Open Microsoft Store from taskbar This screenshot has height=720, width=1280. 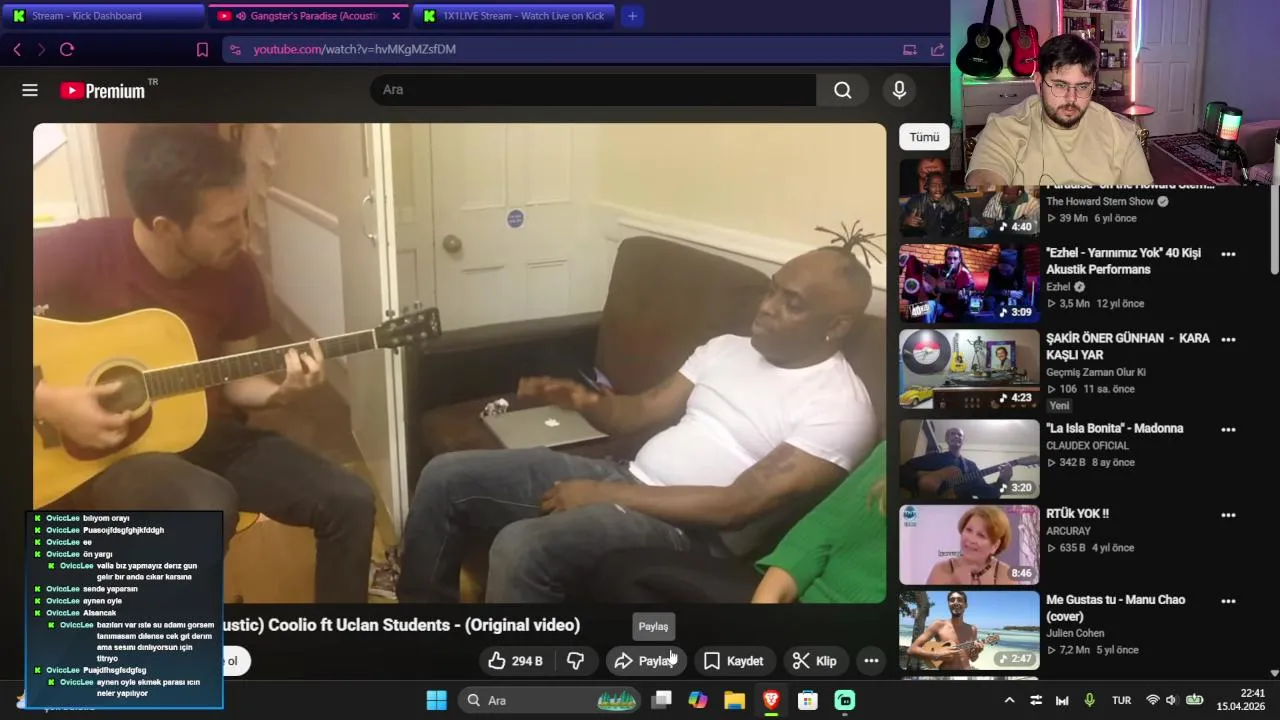pyautogui.click(x=808, y=701)
